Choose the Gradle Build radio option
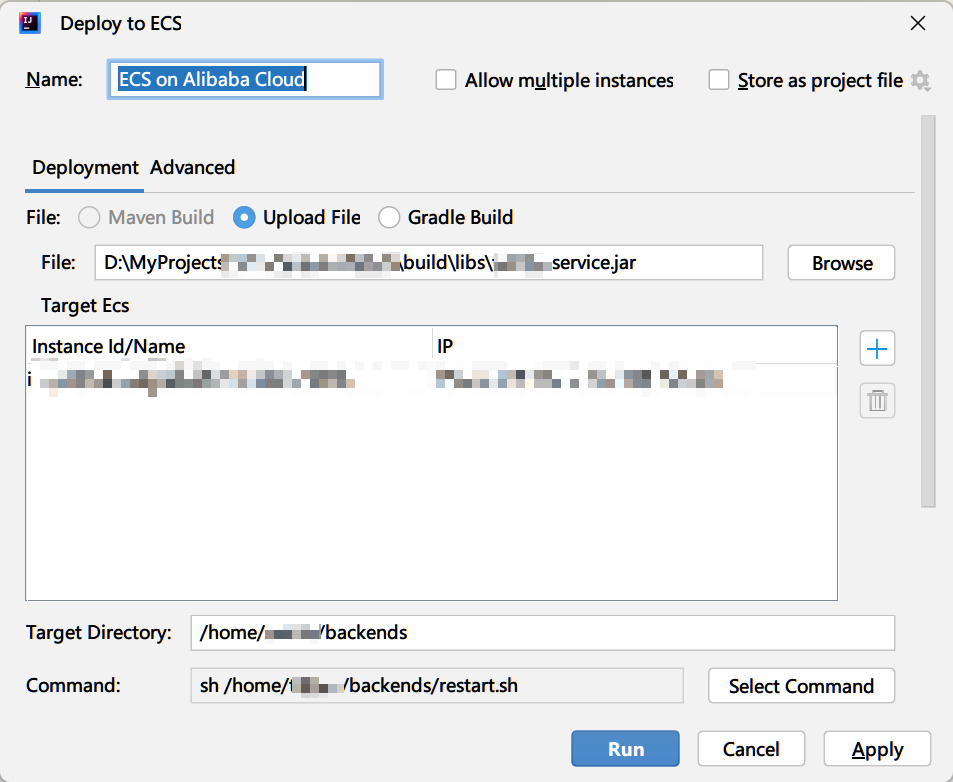The width and height of the screenshot is (953, 782). tap(389, 217)
